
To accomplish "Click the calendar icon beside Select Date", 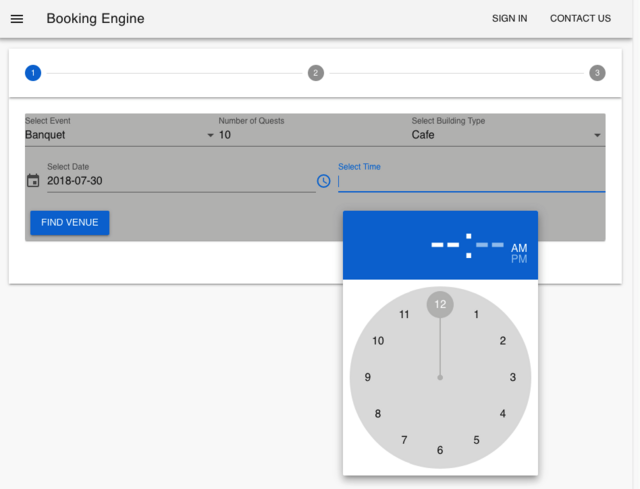I will 33,181.
